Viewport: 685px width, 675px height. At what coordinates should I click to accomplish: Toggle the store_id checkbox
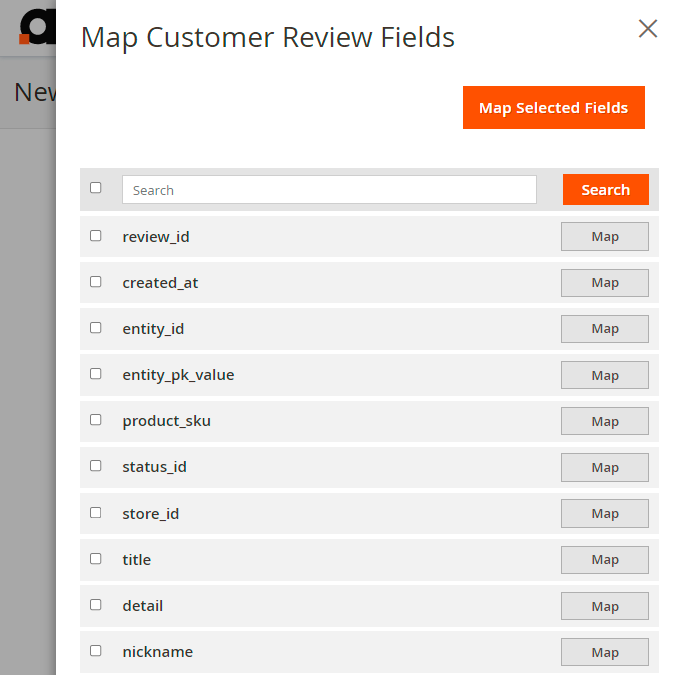(x=96, y=513)
